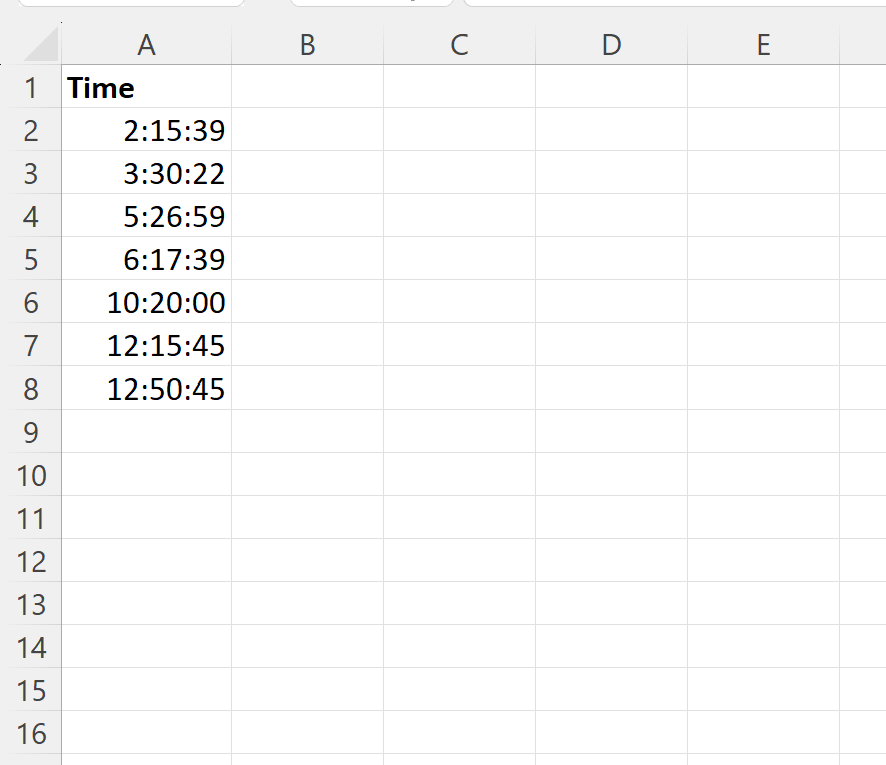Viewport: 886px width, 765px height.
Task: Click empty cell C5
Action: [x=459, y=258]
